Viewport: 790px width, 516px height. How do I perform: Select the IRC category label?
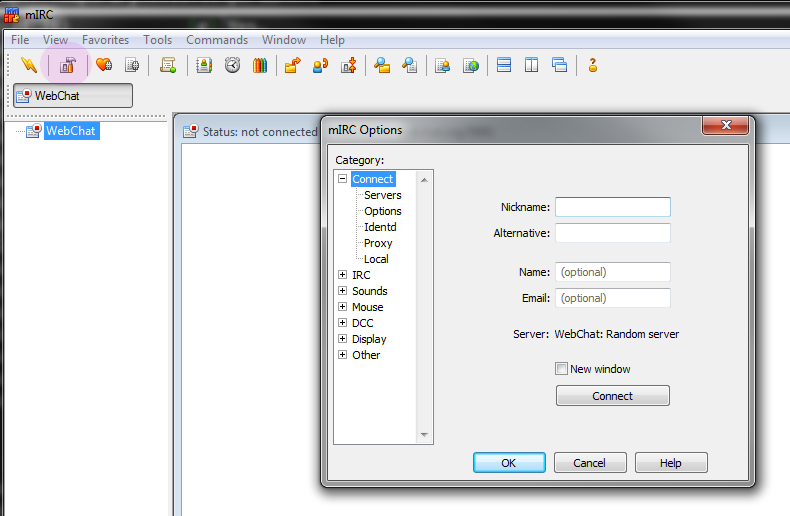[361, 275]
